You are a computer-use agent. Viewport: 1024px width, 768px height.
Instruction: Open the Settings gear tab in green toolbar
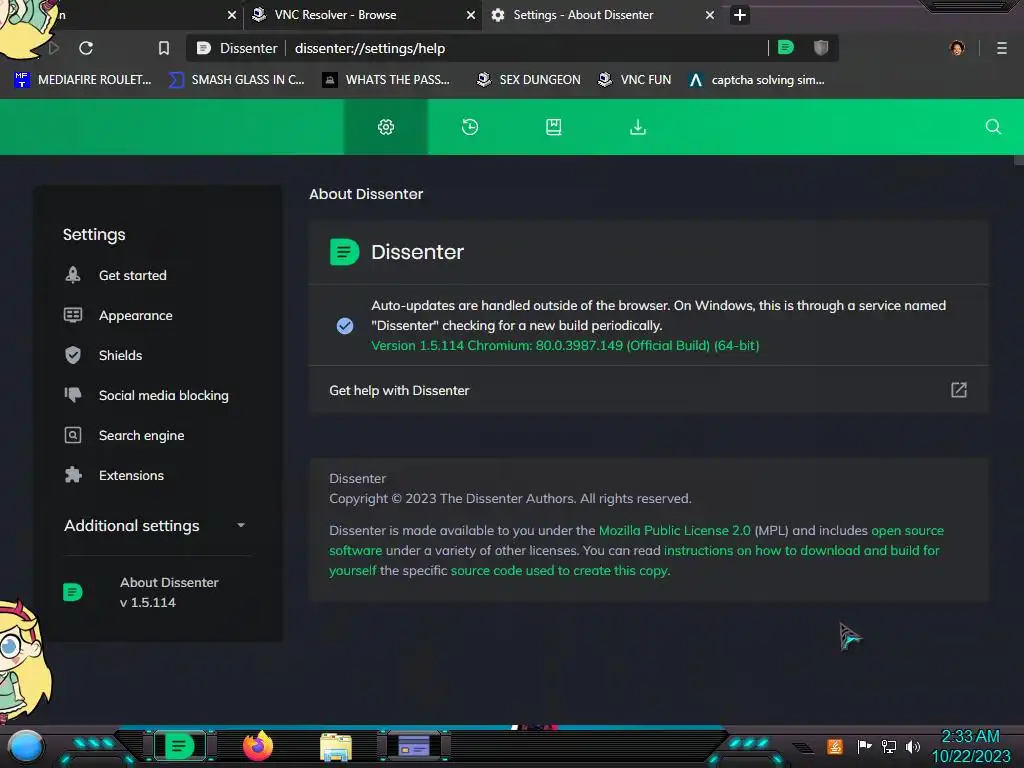pyautogui.click(x=386, y=127)
